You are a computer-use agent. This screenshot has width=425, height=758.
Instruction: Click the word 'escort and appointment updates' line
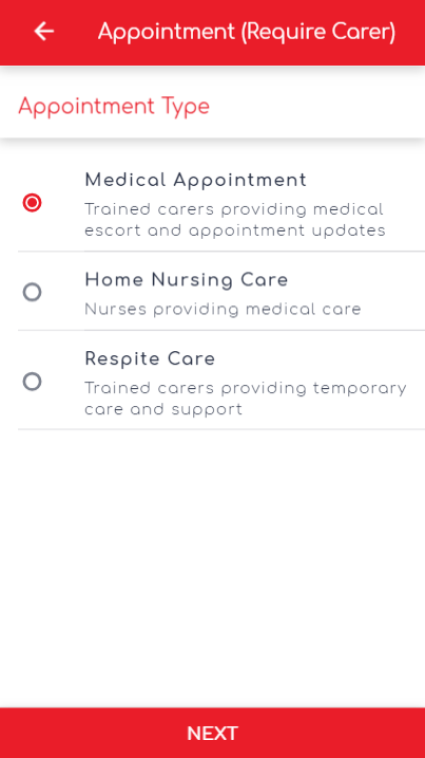pyautogui.click(x=235, y=231)
